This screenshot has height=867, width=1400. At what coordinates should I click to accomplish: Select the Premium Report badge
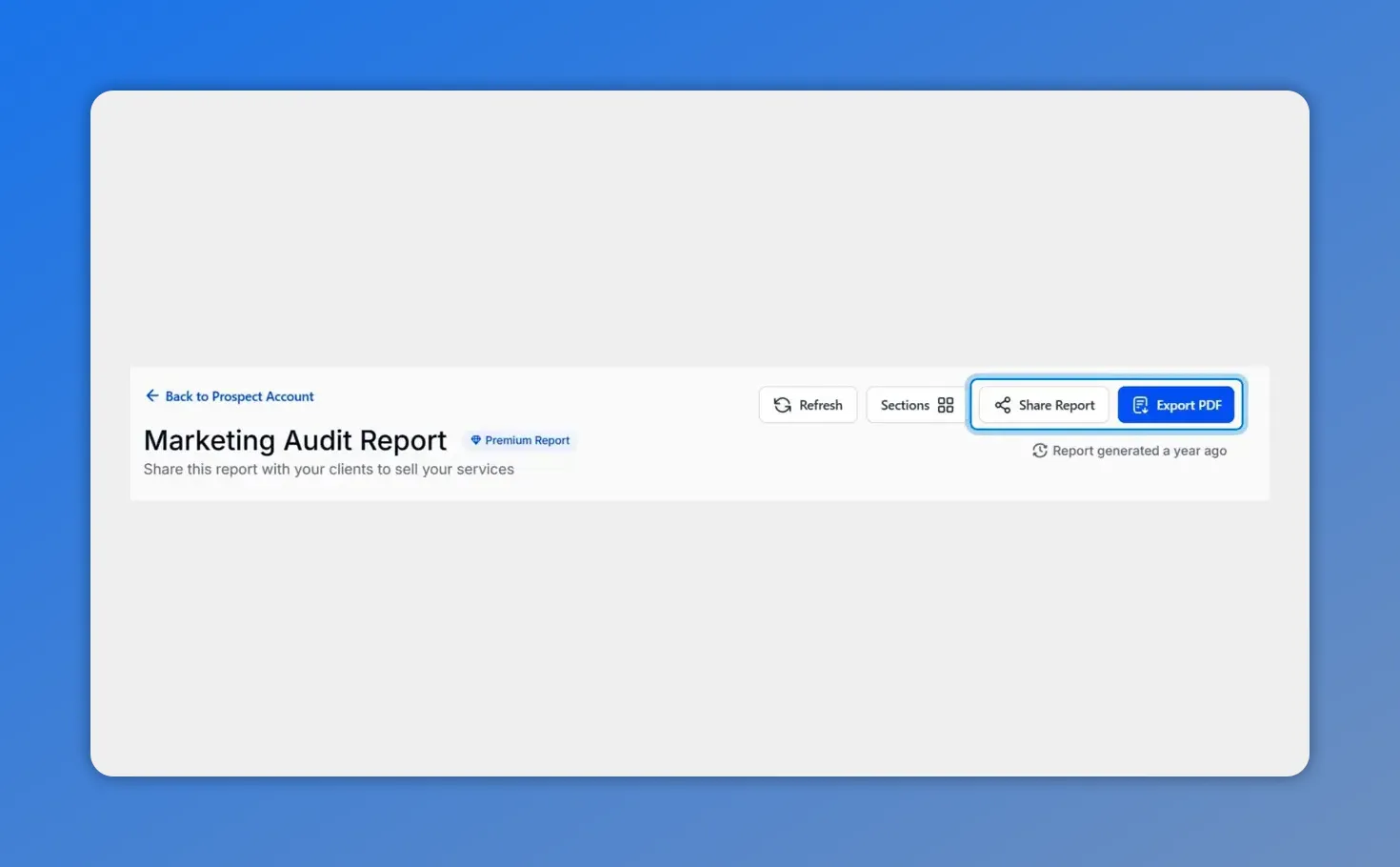tap(520, 440)
